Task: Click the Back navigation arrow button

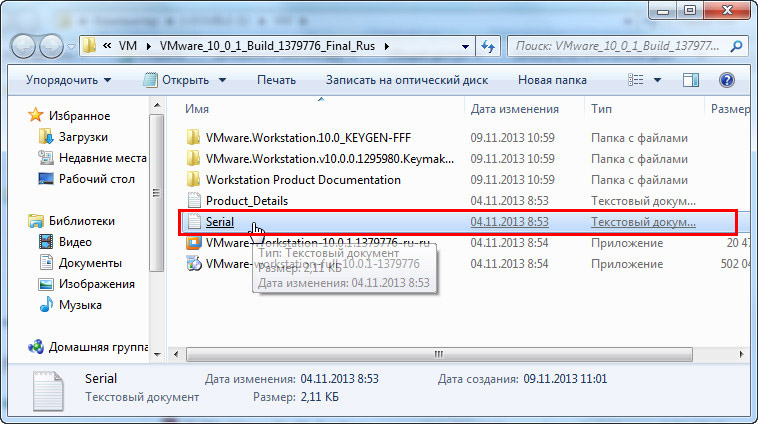Action: tap(23, 46)
